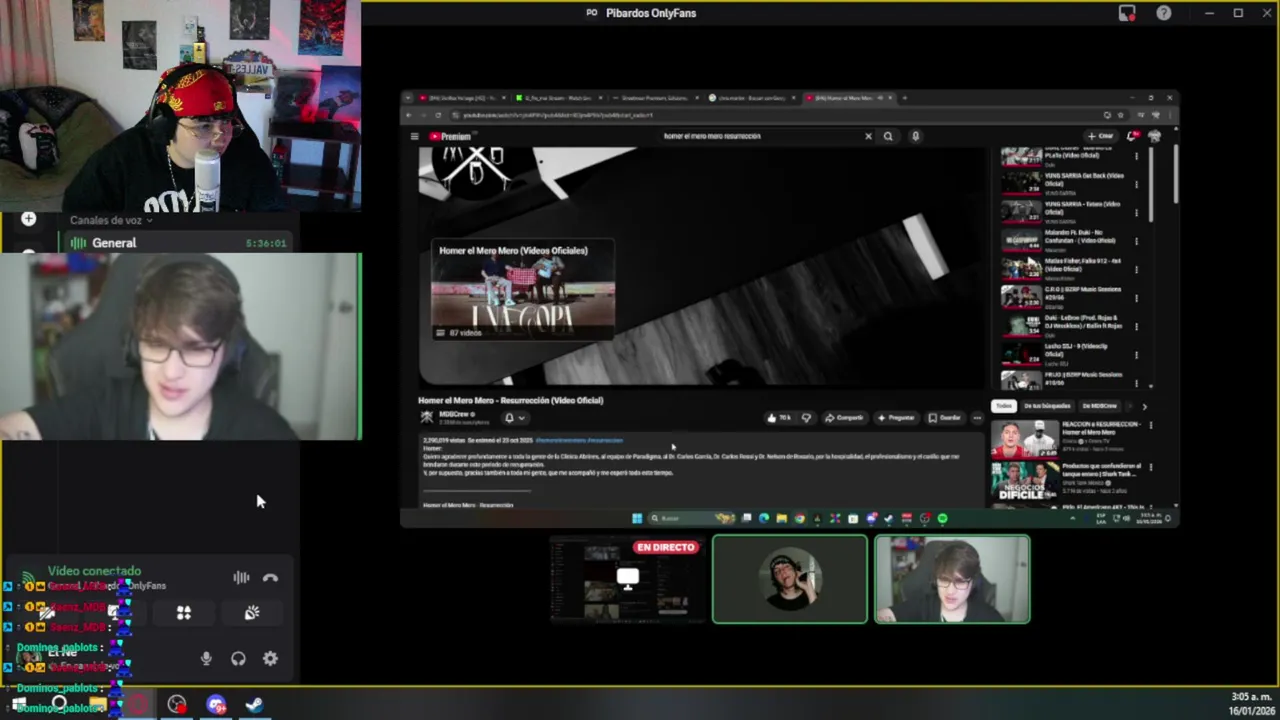1280x720 pixels.
Task: Open options for Duki - LeBron video
Action: (x=1136, y=326)
